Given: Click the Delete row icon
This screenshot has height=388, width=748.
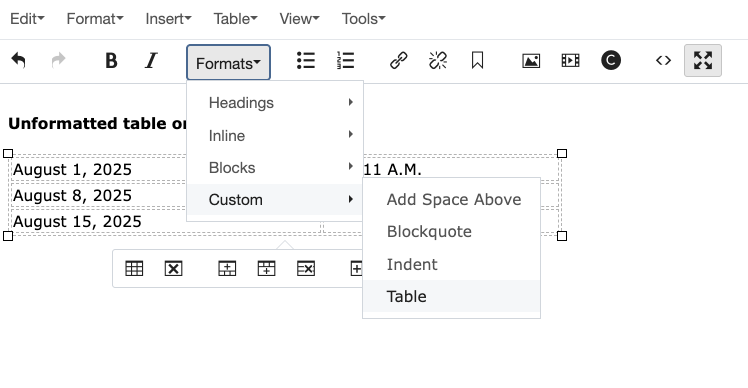Looking at the screenshot, I should click(x=306, y=269).
